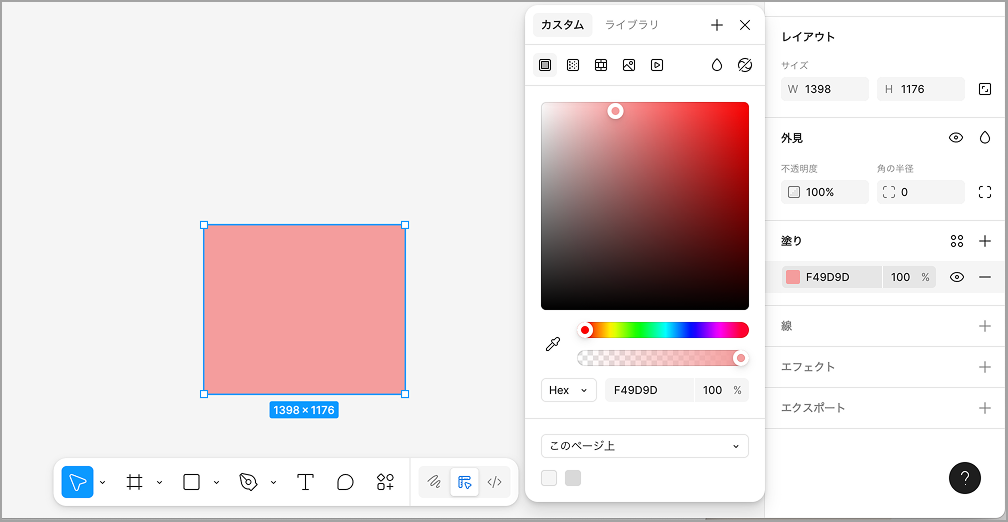
Task: Expand the このページ上 dropdown
Action: pos(644,446)
